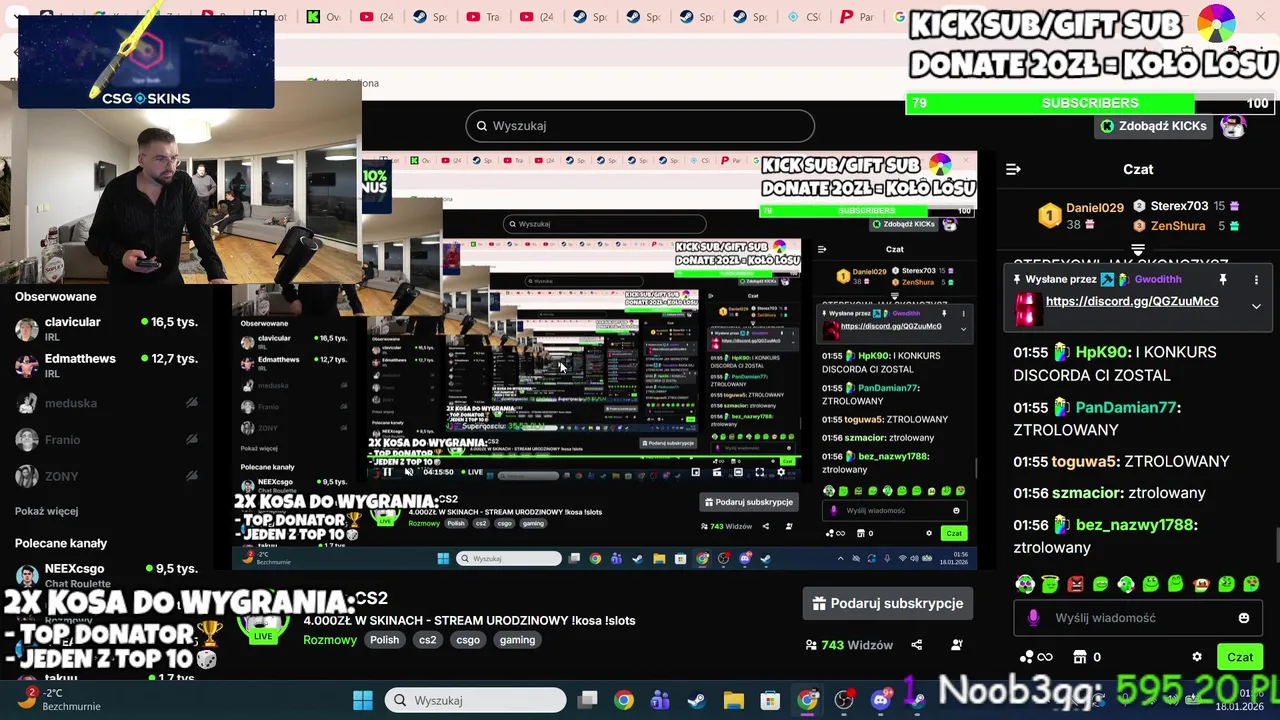This screenshot has width=1280, height=720.
Task: Switch to the 'Tra' browser tab
Action: (x=483, y=17)
